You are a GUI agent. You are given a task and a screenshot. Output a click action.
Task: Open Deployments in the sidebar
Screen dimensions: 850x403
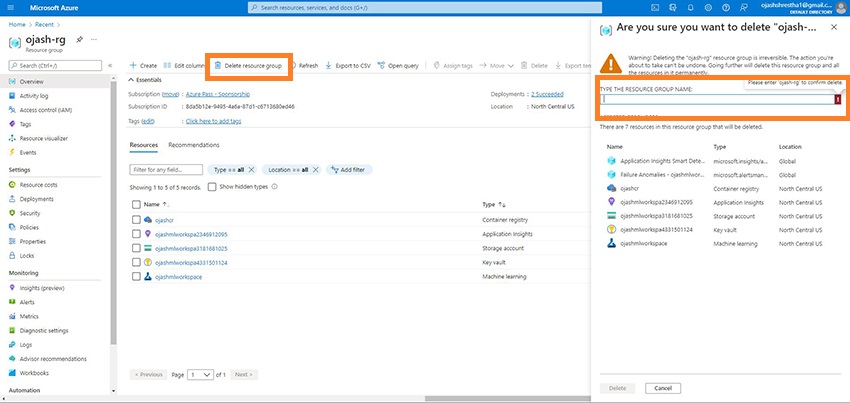(36, 199)
